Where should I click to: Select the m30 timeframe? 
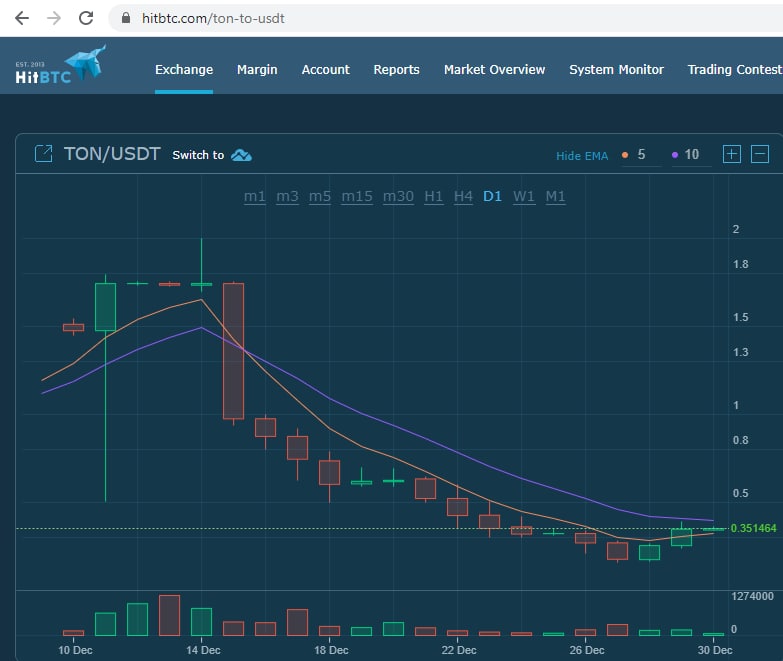click(x=398, y=196)
